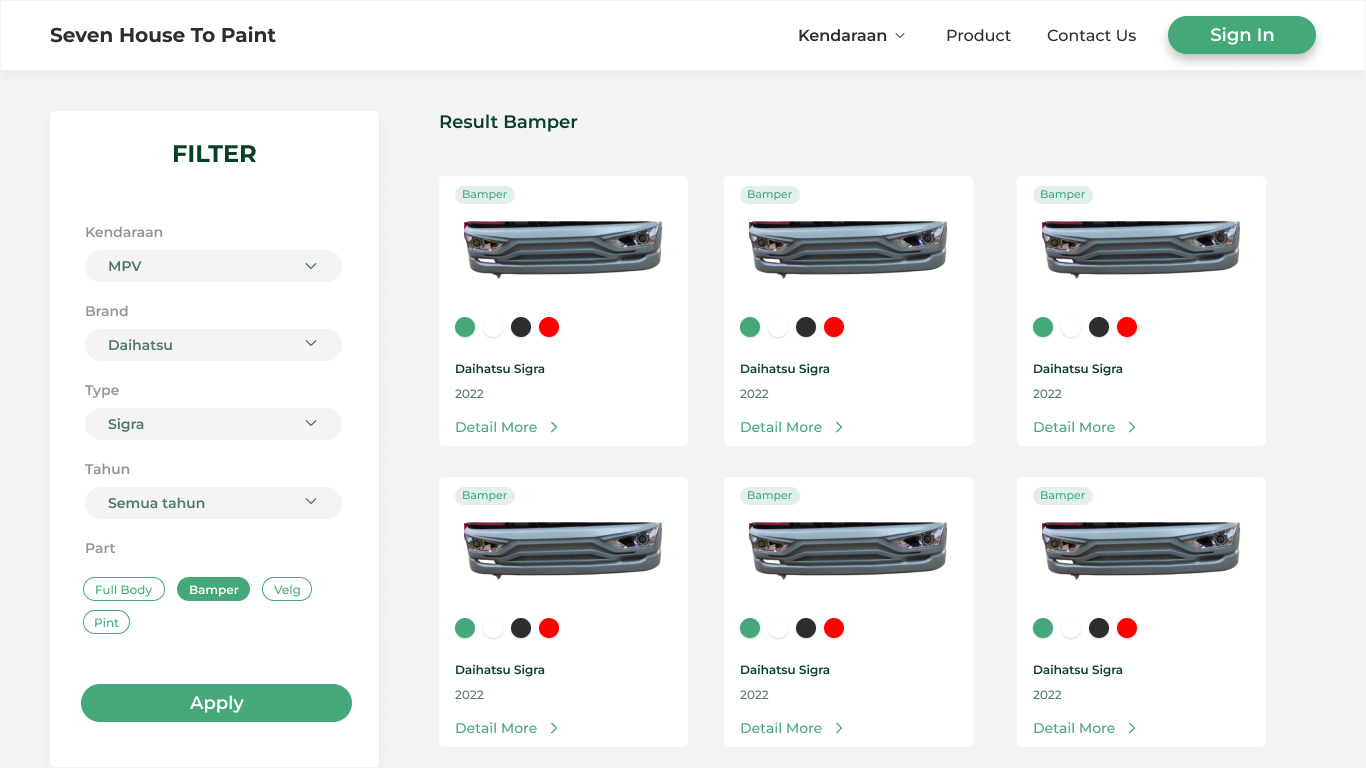Screen dimensions: 1366x768
Task: Click 2022 year on bottom-row first card
Action: (x=469, y=695)
